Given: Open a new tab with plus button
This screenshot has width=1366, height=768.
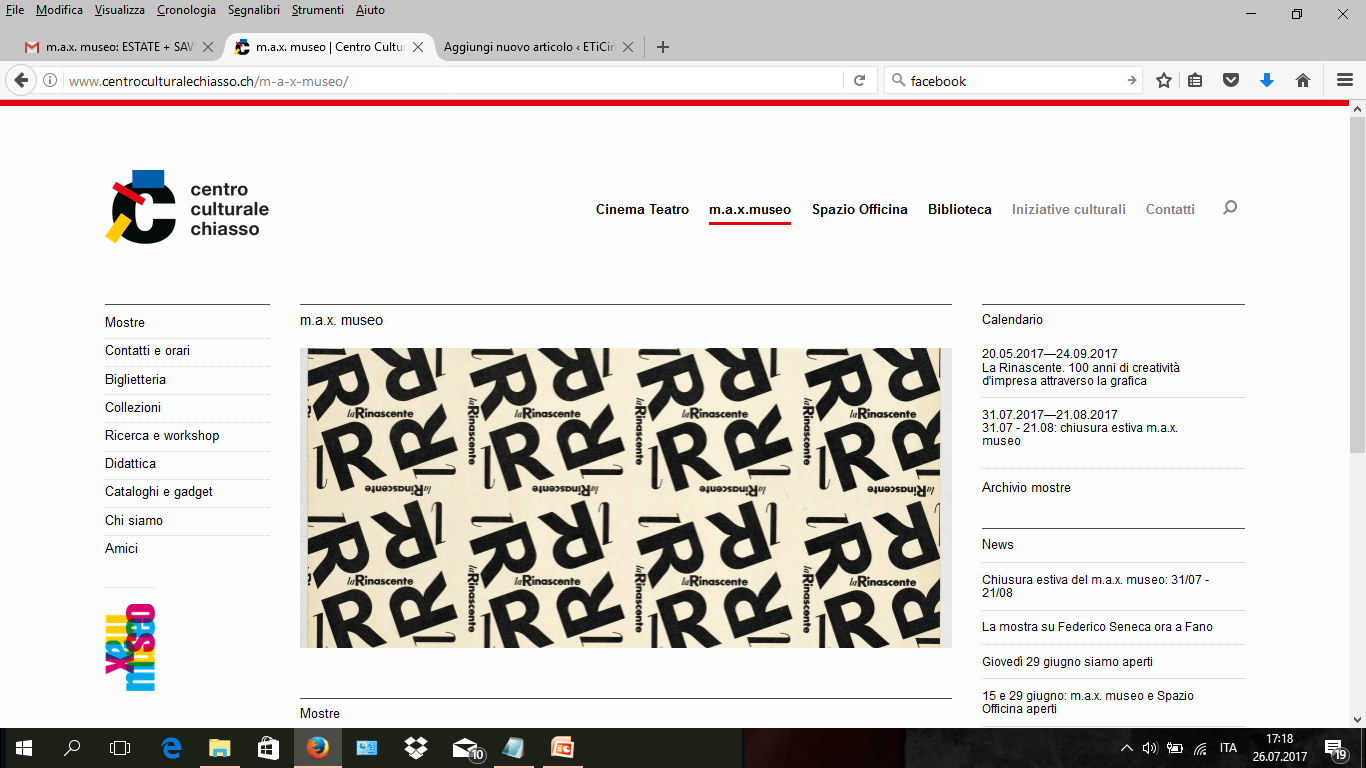Looking at the screenshot, I should pos(662,47).
